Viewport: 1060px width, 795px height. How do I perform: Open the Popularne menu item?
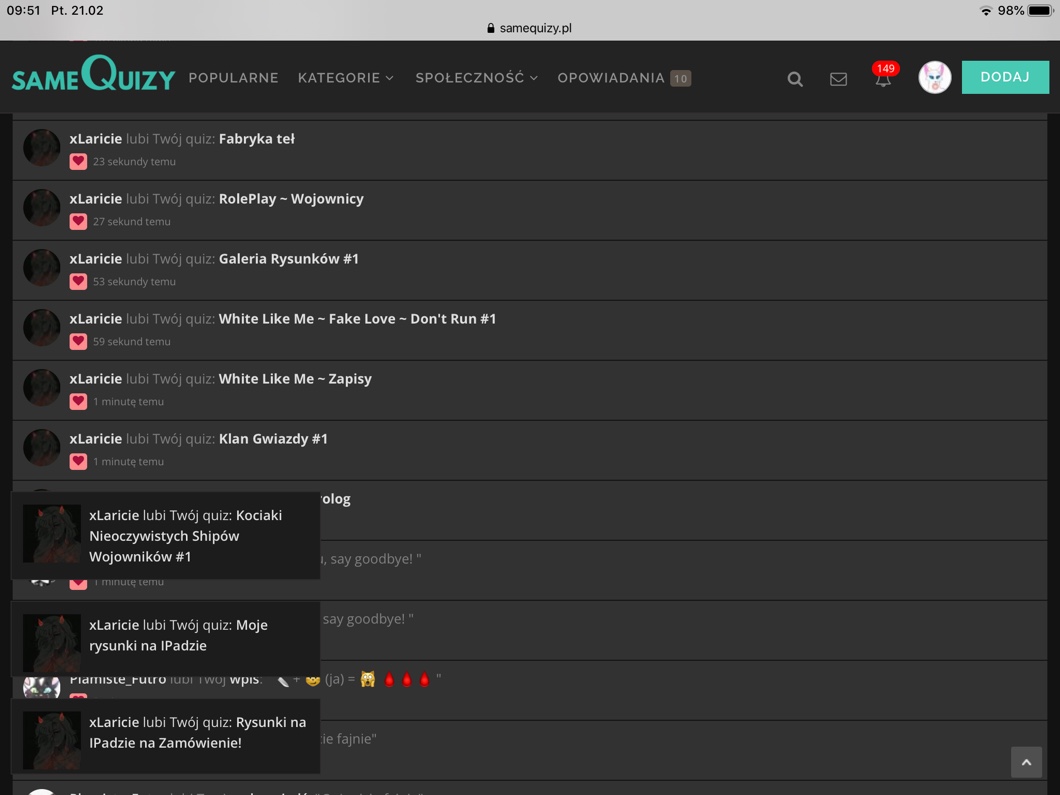[x=233, y=78]
